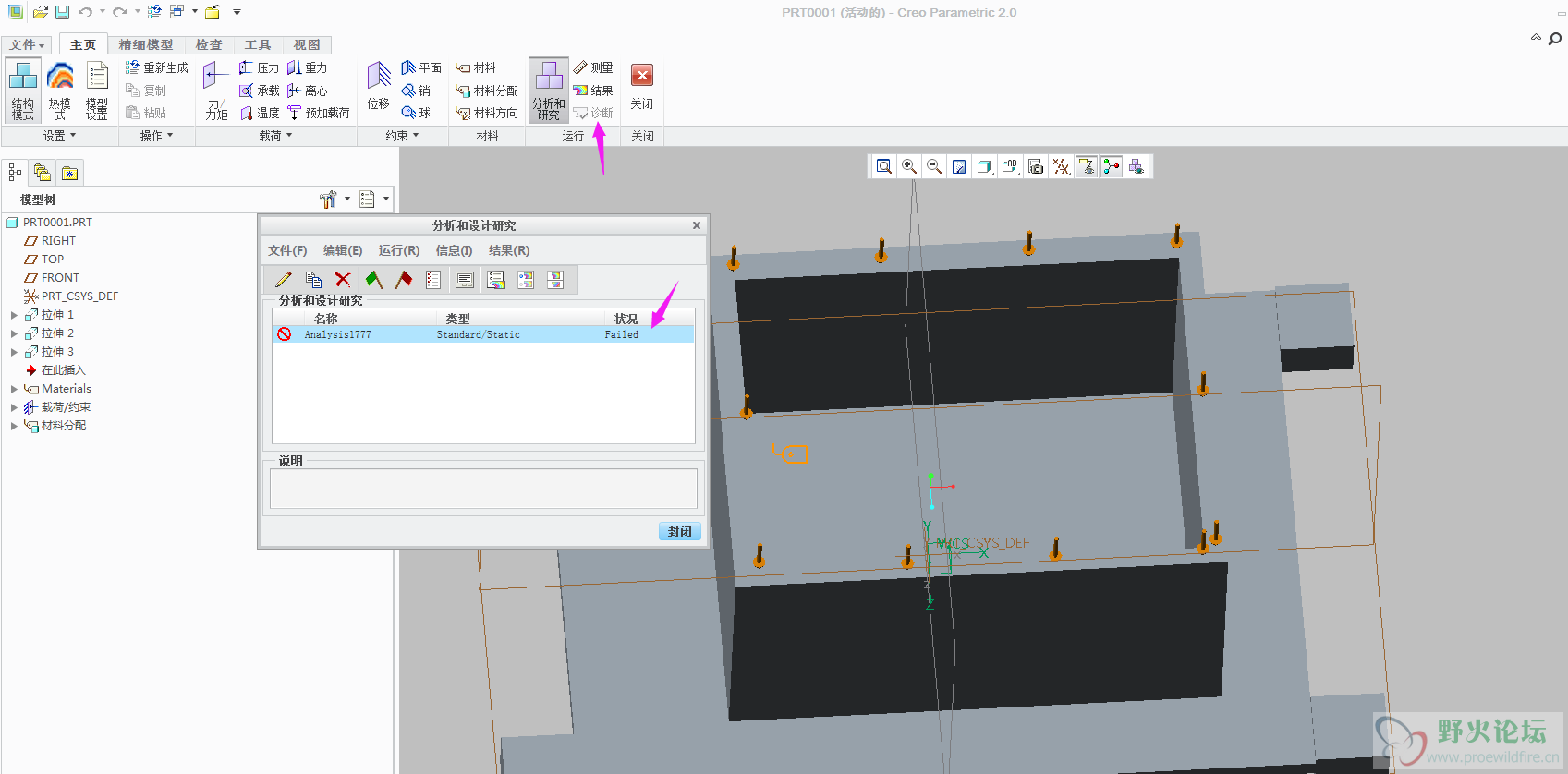The height and width of the screenshot is (774, 1568).
Task: Open 材料方向 material orientation
Action: [x=486, y=113]
